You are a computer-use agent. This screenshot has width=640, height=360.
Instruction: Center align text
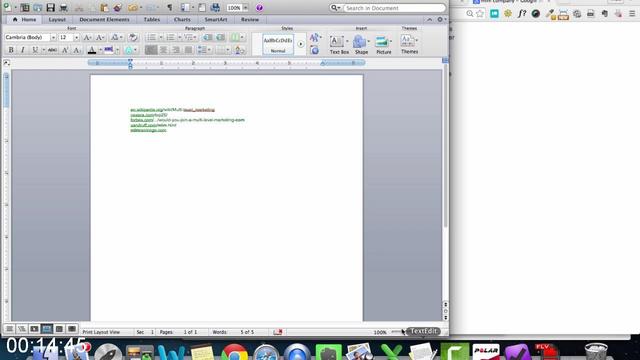point(163,50)
